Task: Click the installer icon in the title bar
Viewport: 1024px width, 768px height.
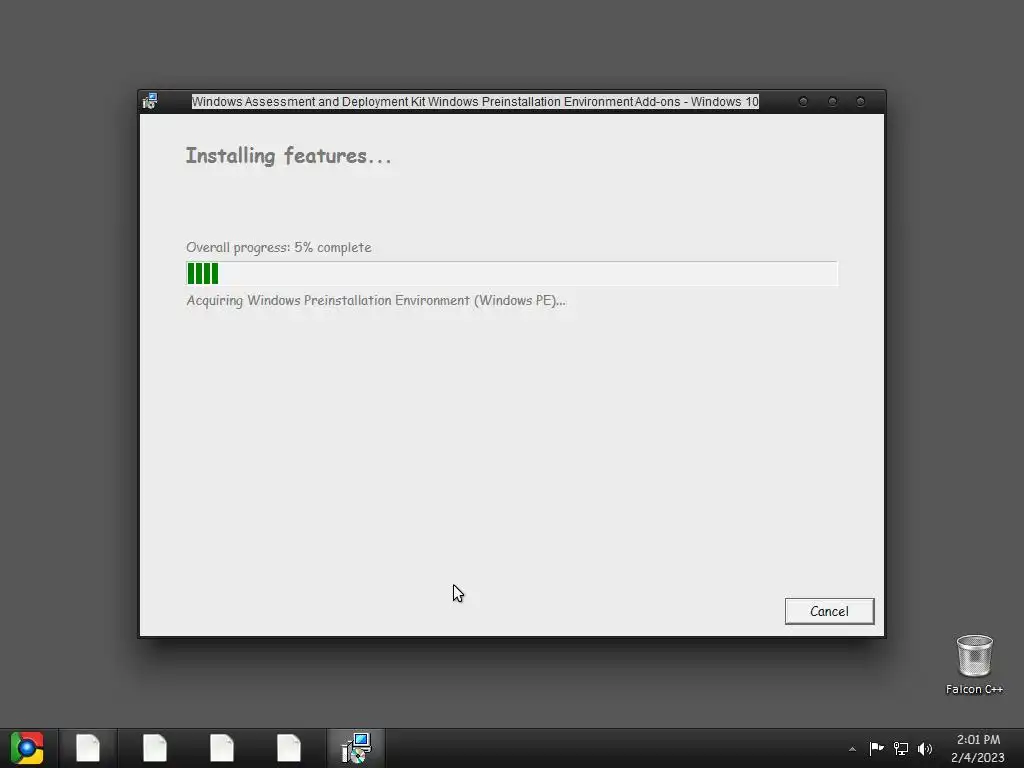Action: coord(150,101)
